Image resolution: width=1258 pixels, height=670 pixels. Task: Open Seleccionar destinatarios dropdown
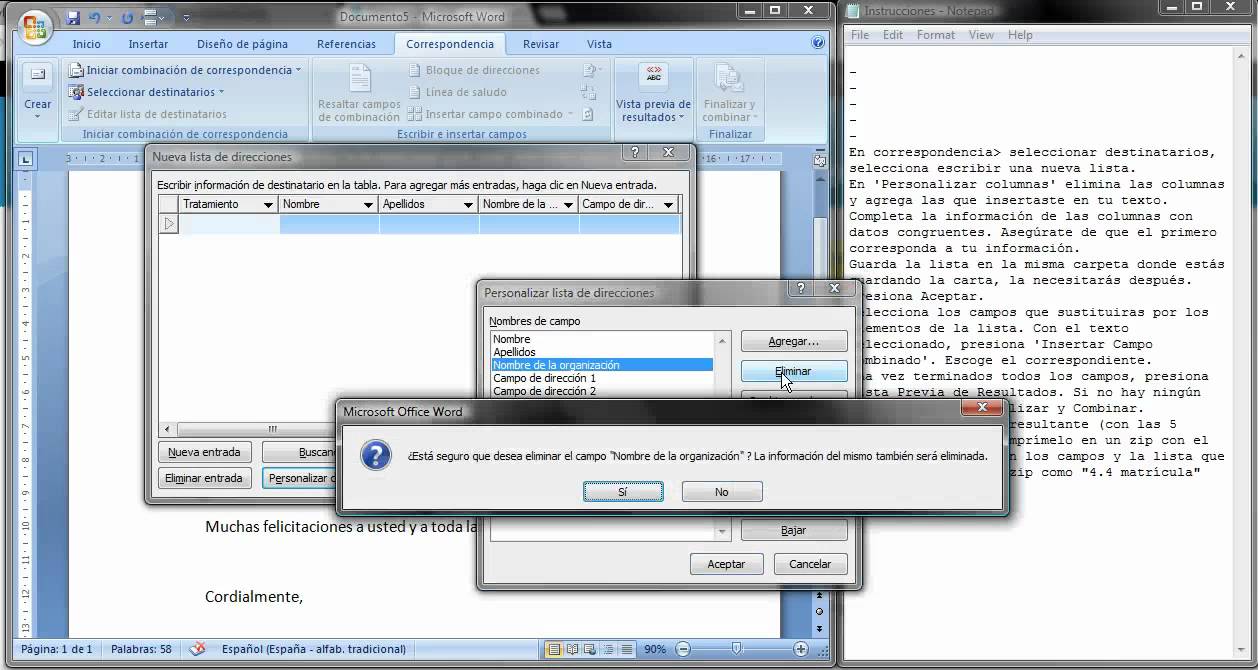click(x=146, y=92)
